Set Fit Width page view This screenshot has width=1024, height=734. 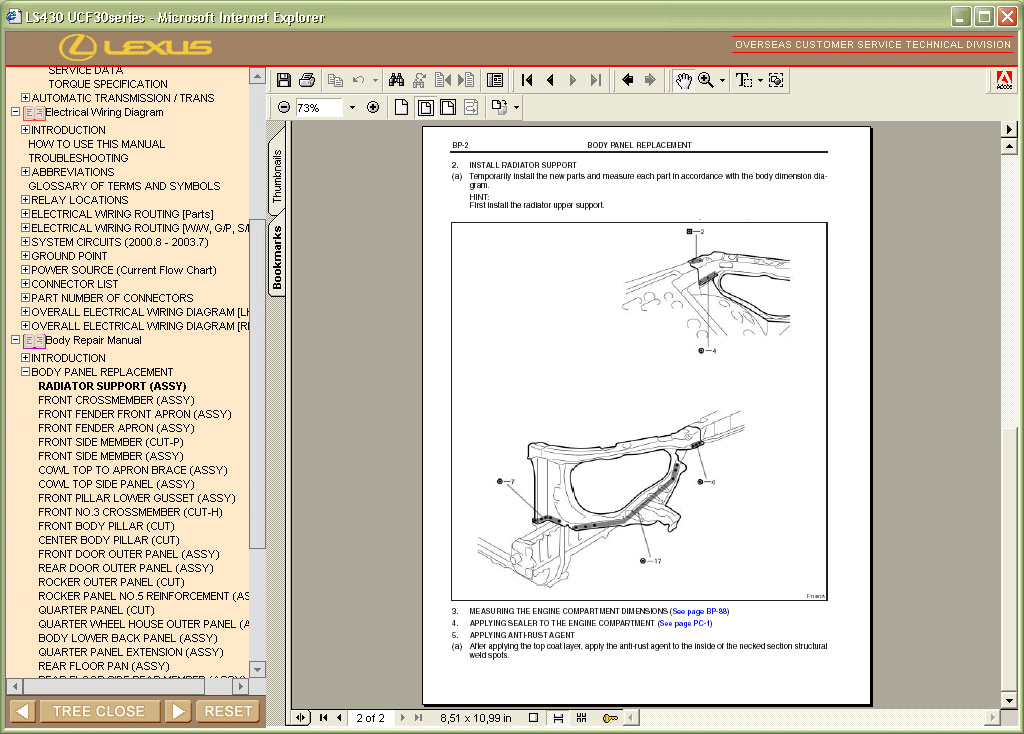click(448, 107)
